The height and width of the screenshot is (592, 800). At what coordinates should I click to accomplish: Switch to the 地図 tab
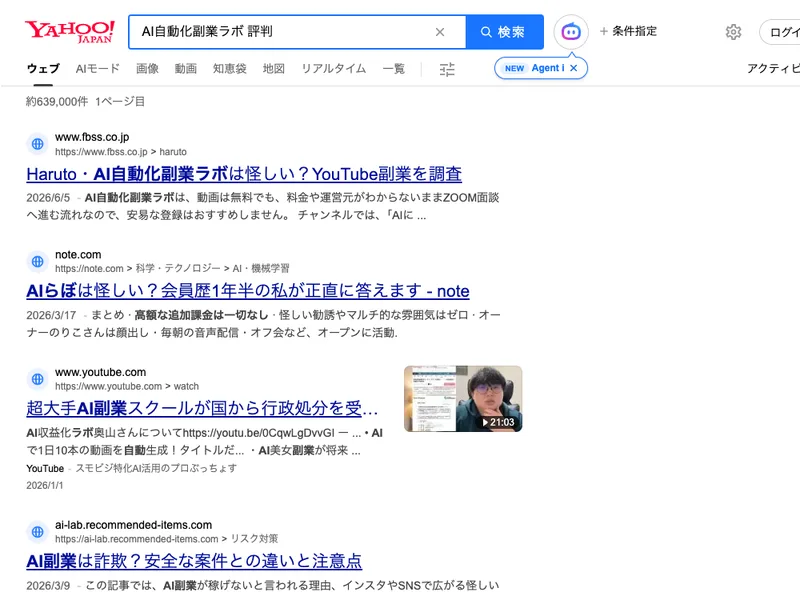(273, 68)
